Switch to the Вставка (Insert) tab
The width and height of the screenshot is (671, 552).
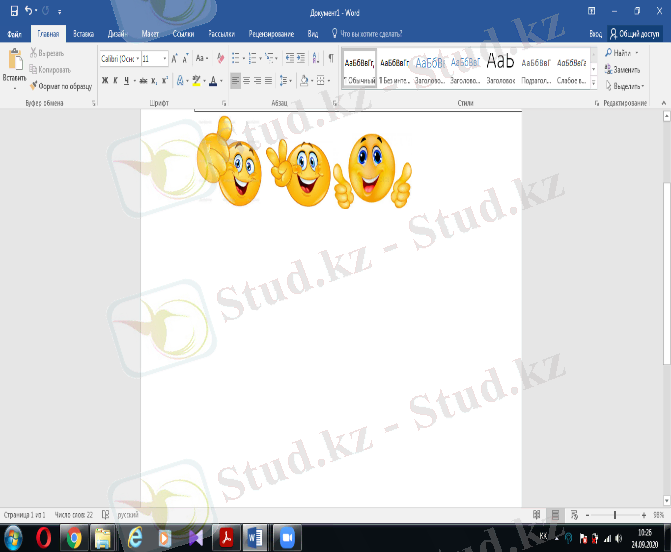point(83,33)
